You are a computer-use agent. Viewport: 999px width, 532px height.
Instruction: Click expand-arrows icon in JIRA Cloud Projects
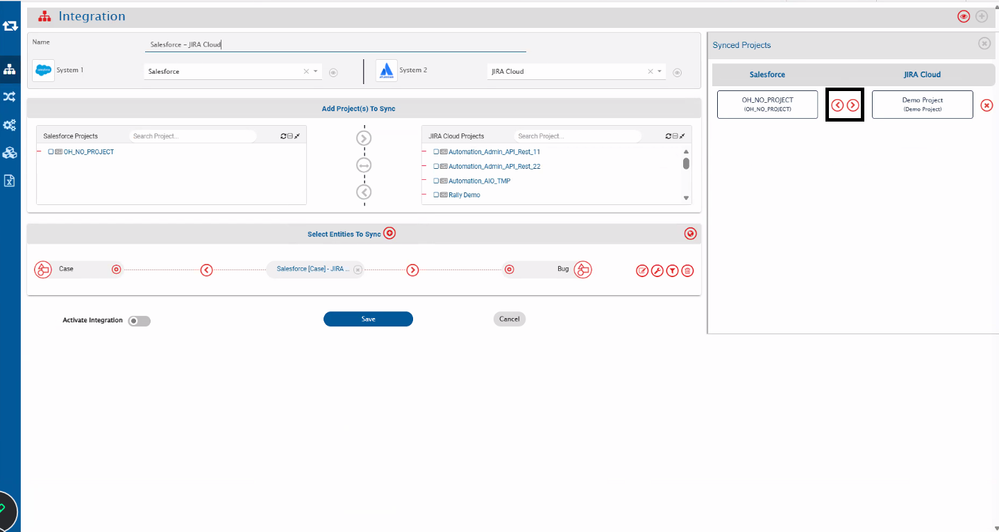(x=682, y=136)
